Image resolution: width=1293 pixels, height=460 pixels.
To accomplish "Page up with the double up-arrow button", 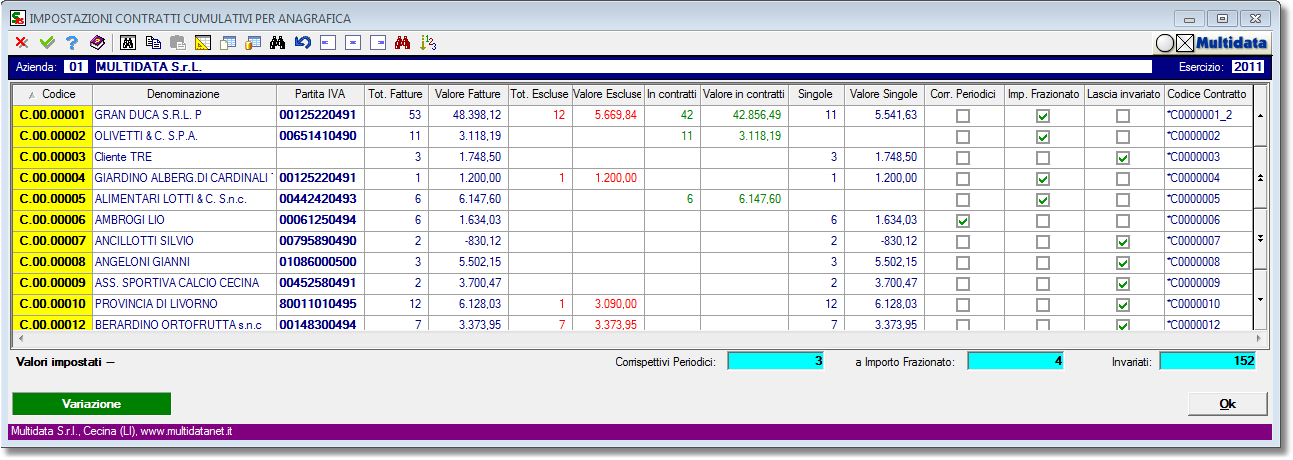I will pos(1260,177).
